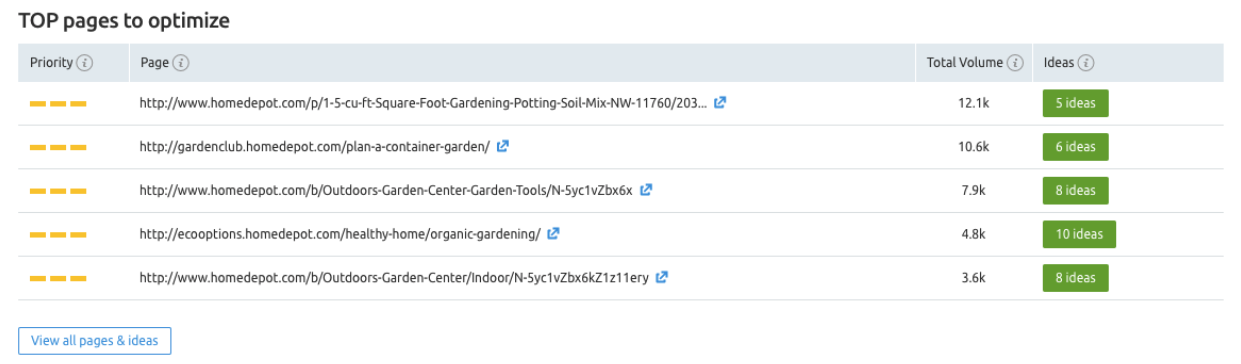Click View all pages & ideas button
The width and height of the screenshot is (1241, 364).
(95, 341)
